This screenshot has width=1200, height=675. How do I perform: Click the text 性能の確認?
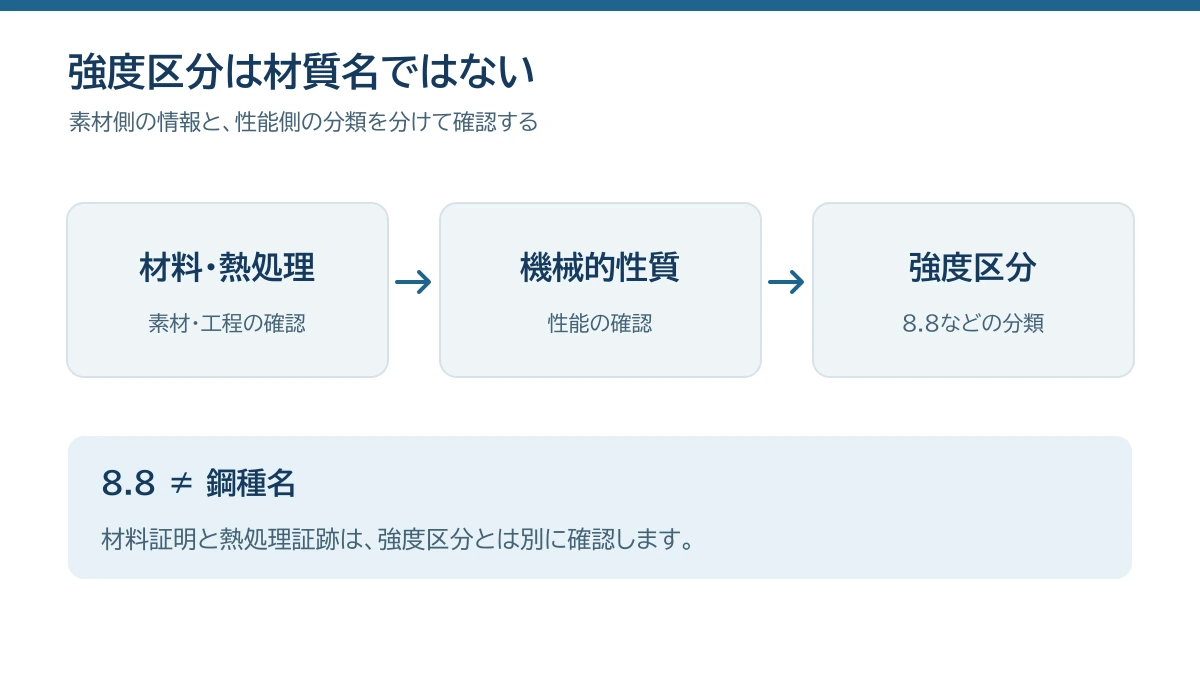point(600,324)
